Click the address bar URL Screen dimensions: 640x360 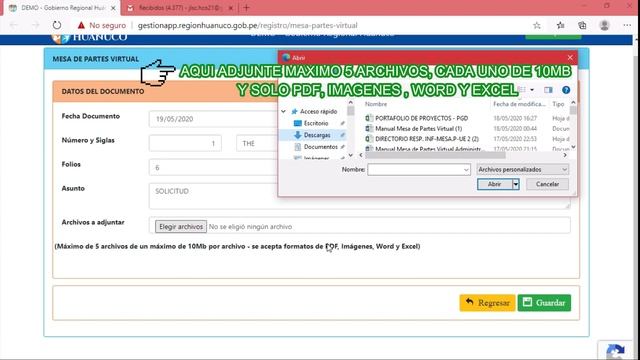[247, 25]
